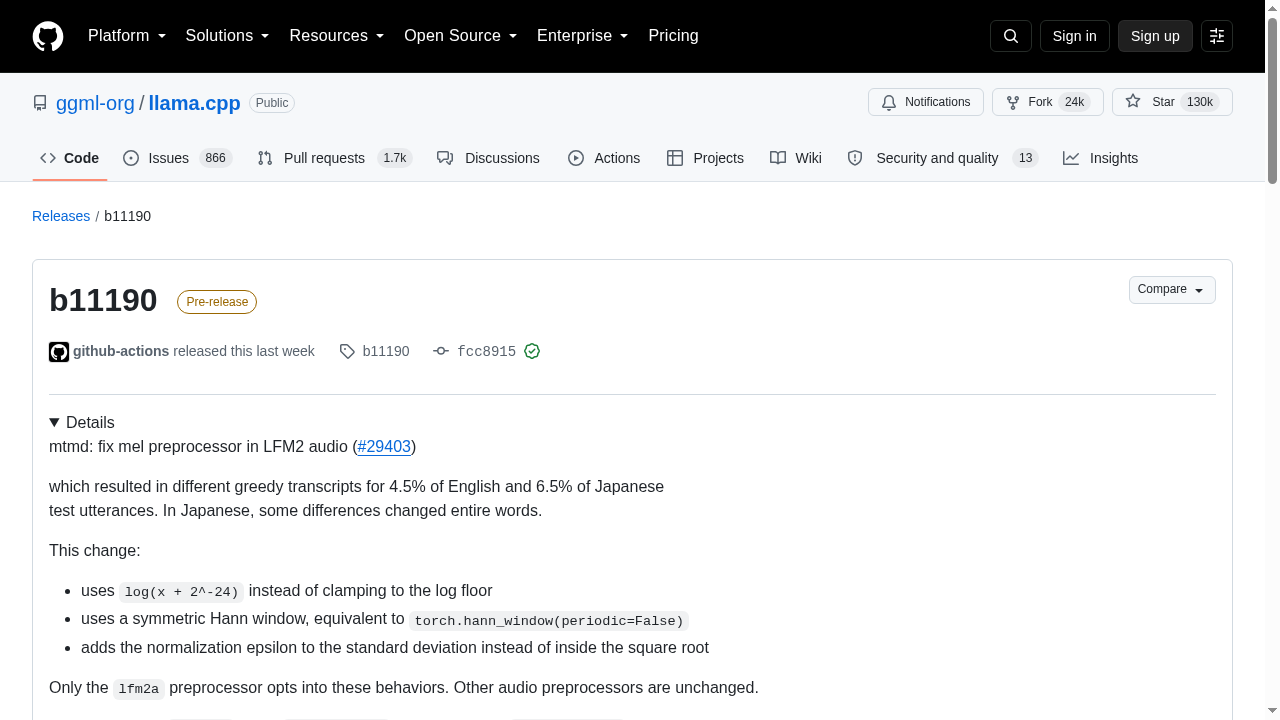Click the page vertical scrollbar thumb
Image resolution: width=1280 pixels, height=720 pixels.
click(1272, 100)
